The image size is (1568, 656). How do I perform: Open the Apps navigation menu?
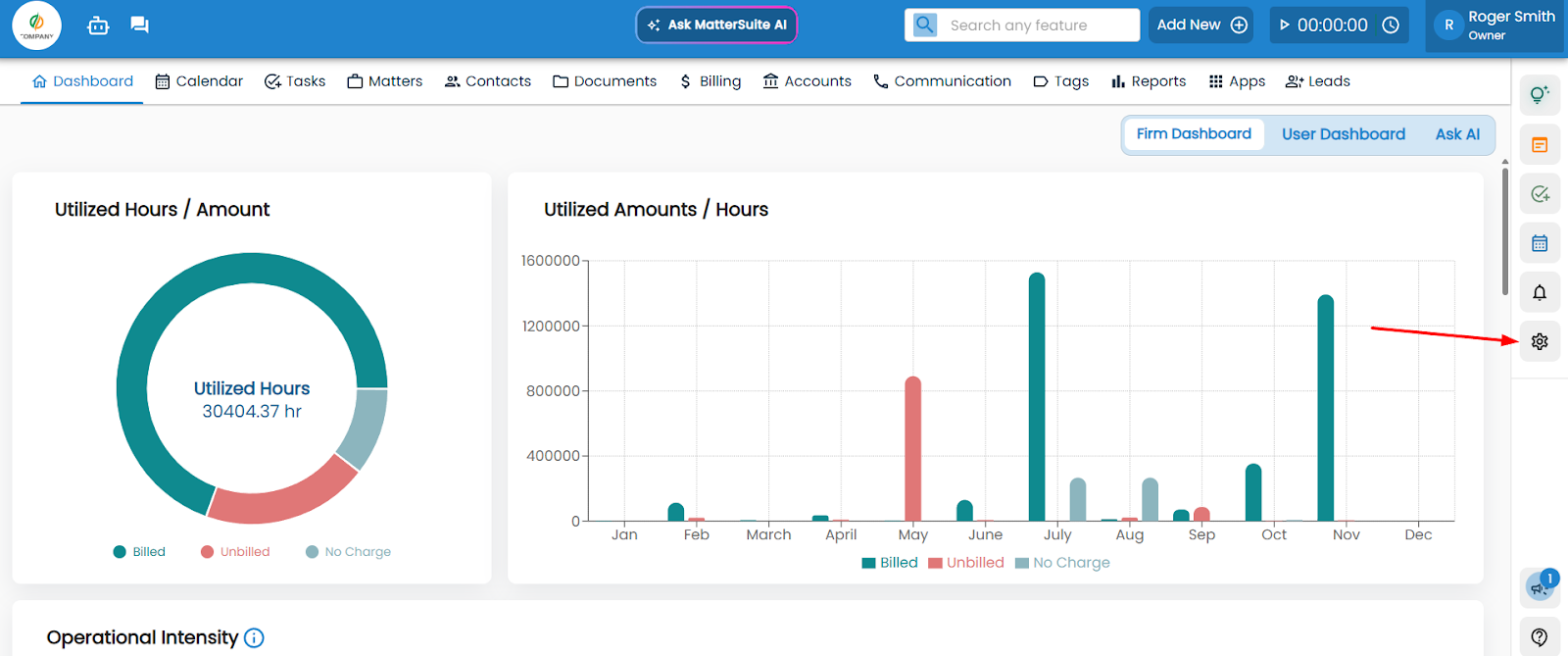[1237, 81]
